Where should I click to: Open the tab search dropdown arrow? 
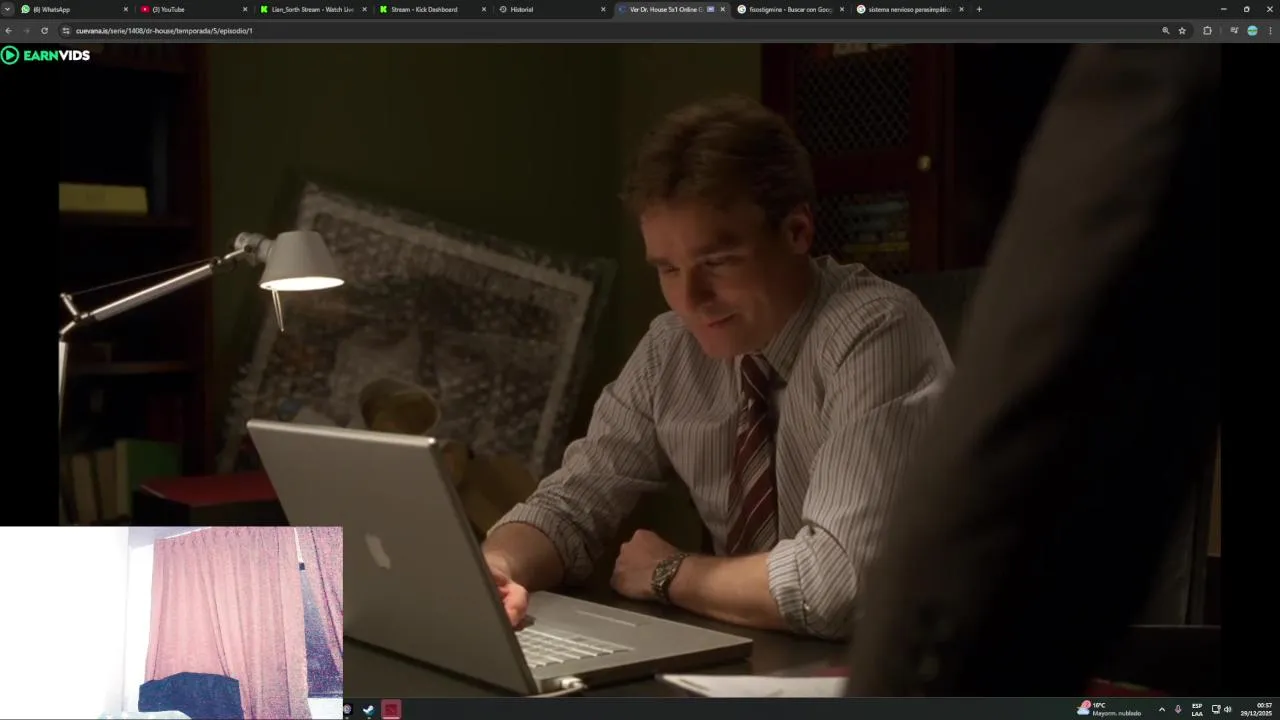coord(7,9)
